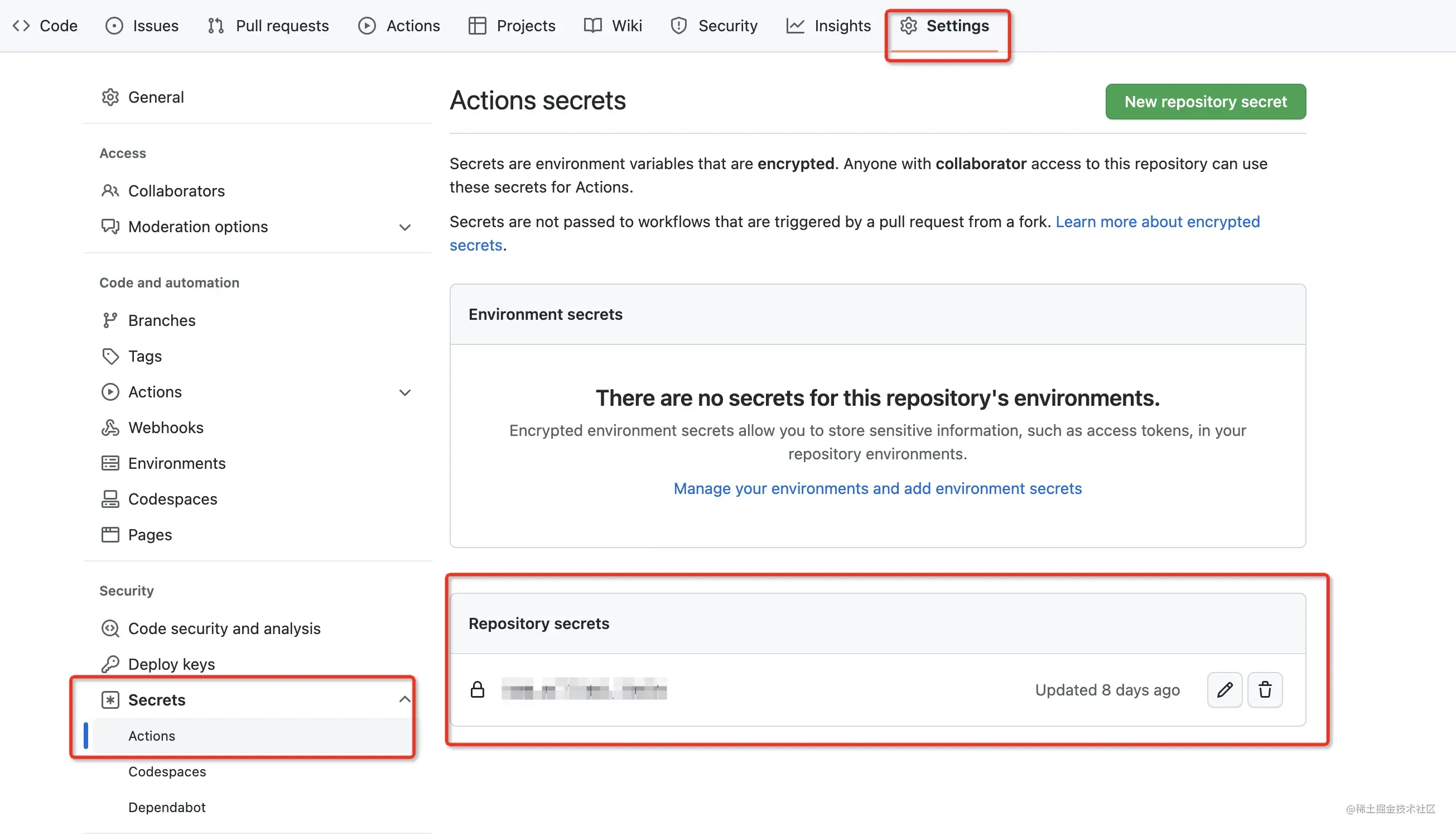Click the lock icon beside secret
This screenshot has height=835, width=1456.
coord(478,689)
